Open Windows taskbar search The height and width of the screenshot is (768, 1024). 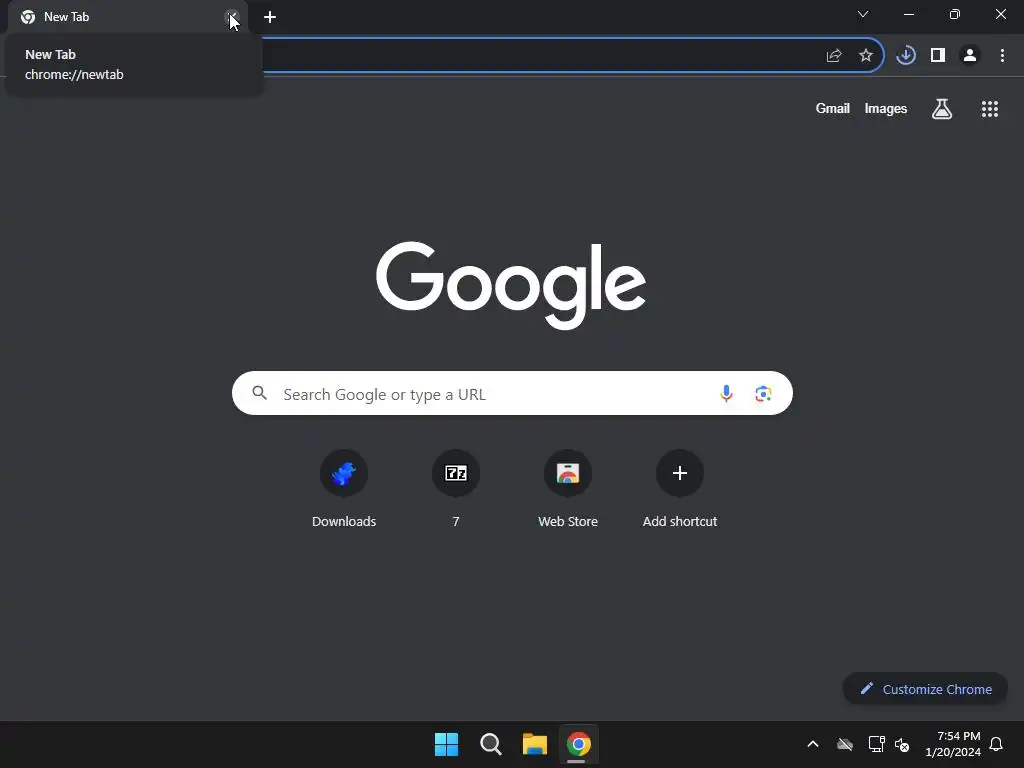490,744
